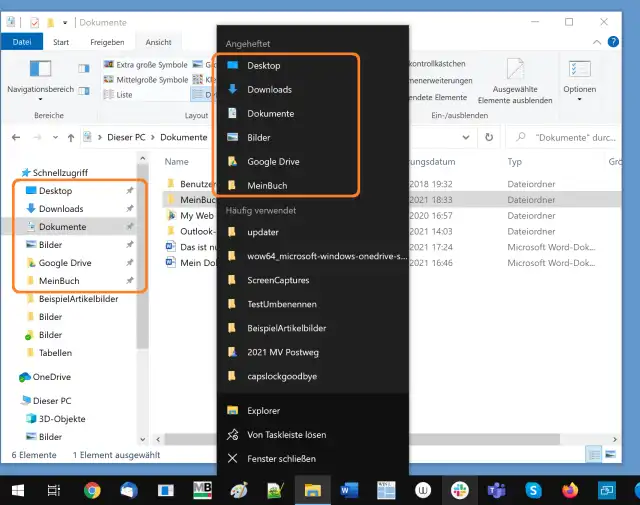Click the Skype taskbar icon
Viewport: 640px width, 505px height.
(x=534, y=490)
